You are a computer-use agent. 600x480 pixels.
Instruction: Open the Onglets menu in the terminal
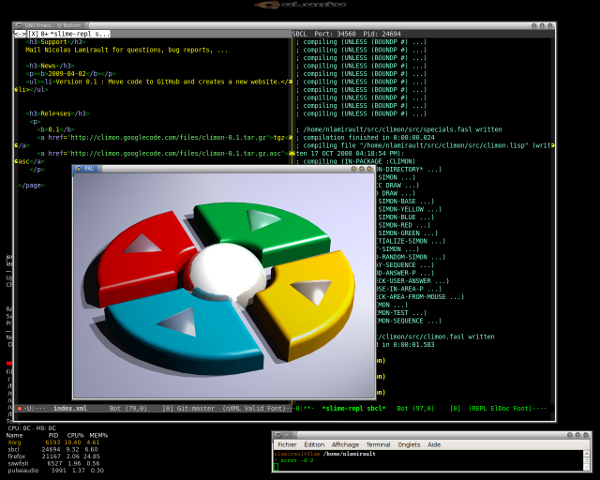[x=409, y=444]
